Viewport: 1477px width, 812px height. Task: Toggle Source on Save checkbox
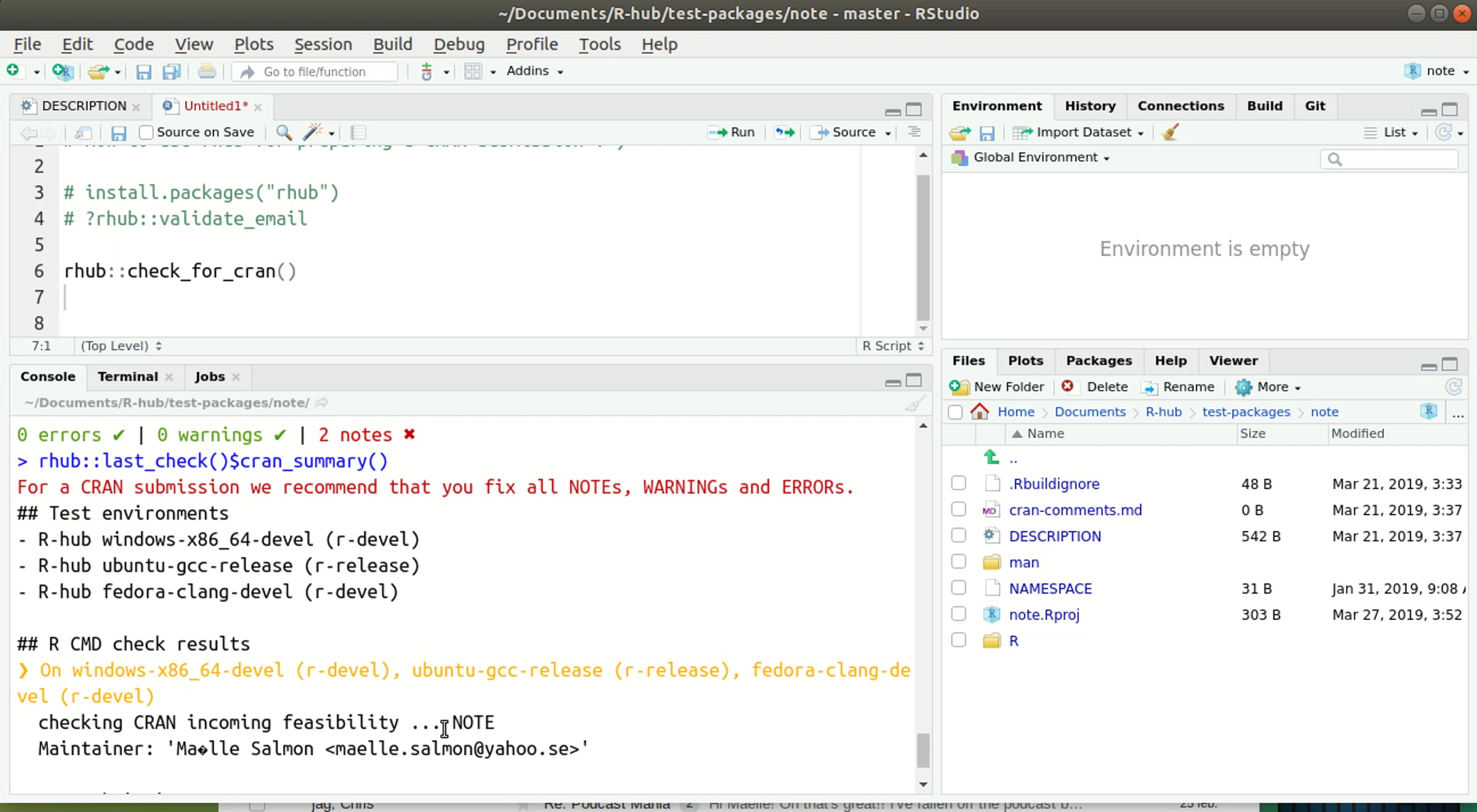click(x=146, y=132)
